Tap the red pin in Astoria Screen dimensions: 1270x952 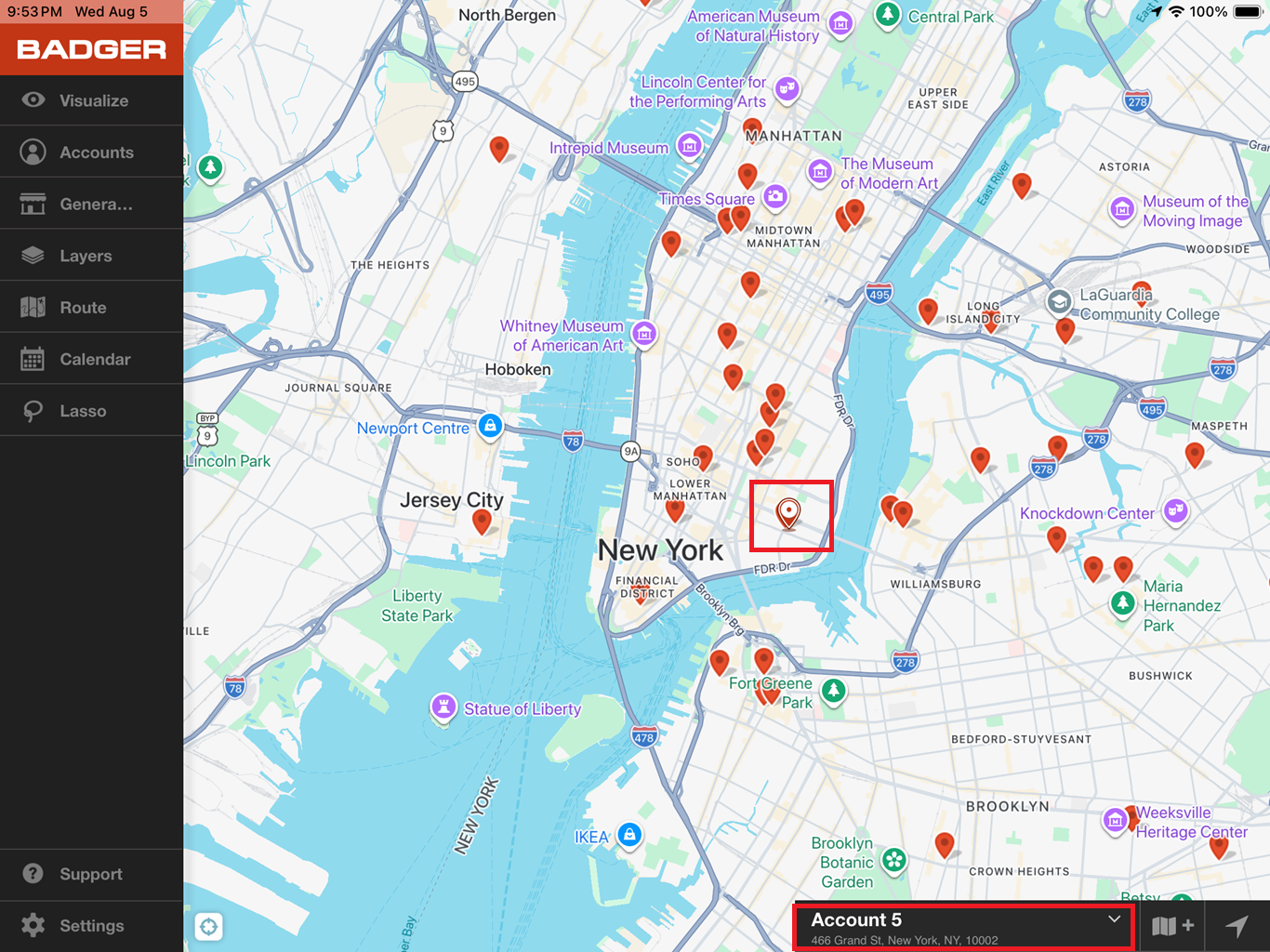pos(1022,186)
